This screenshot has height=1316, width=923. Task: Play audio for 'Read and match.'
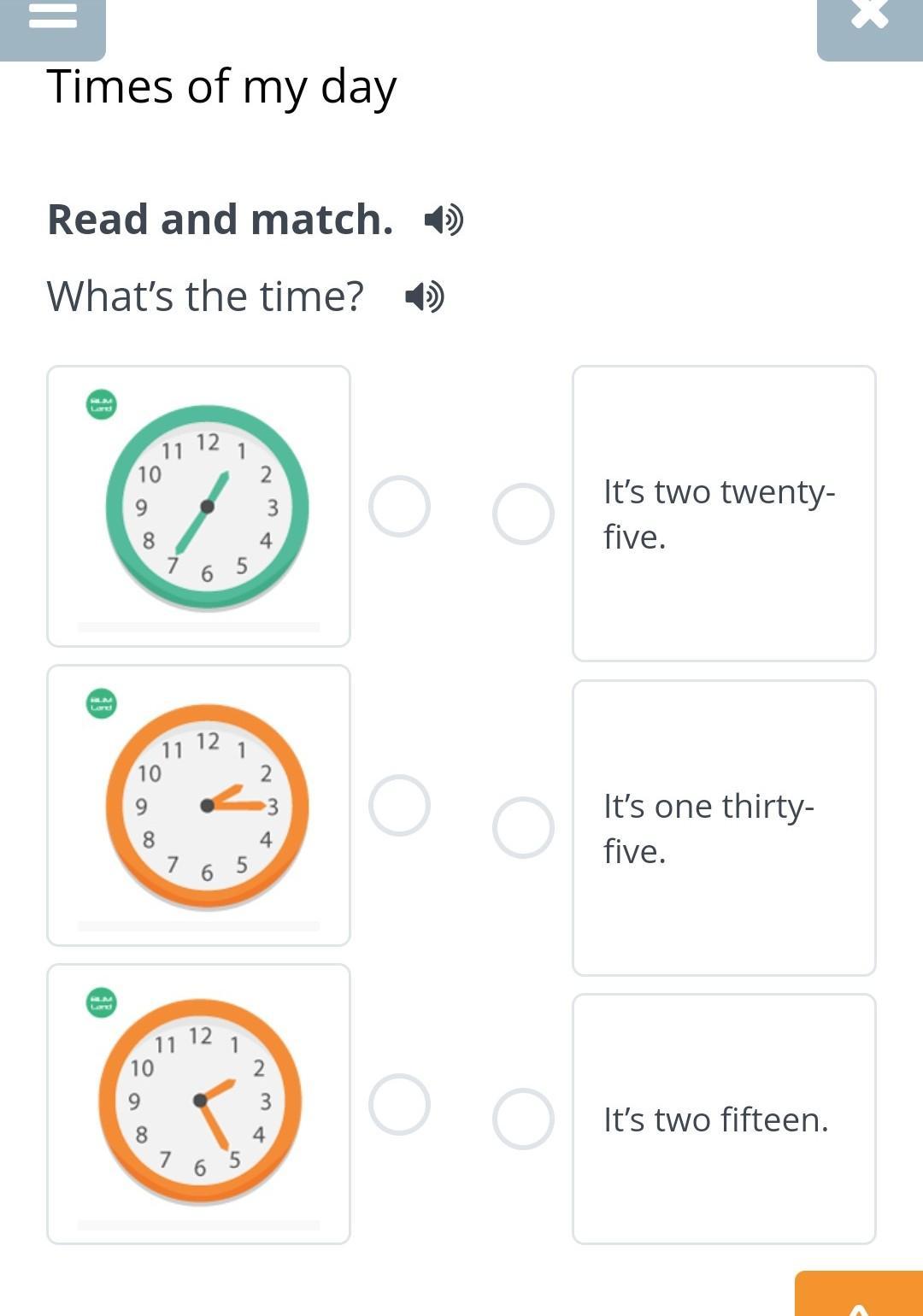tap(444, 220)
